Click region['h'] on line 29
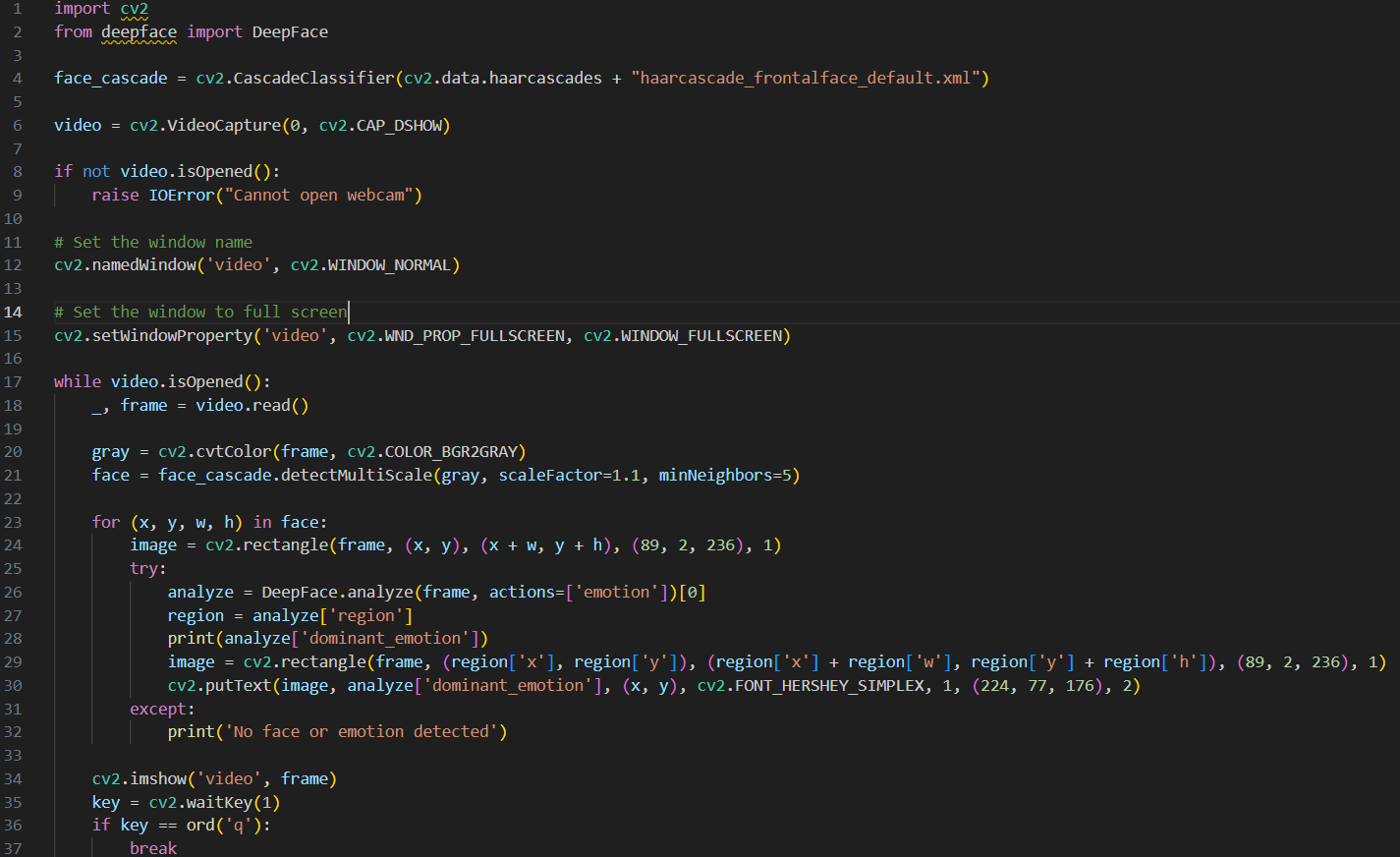Image resolution: width=1400 pixels, height=857 pixels. [1160, 661]
